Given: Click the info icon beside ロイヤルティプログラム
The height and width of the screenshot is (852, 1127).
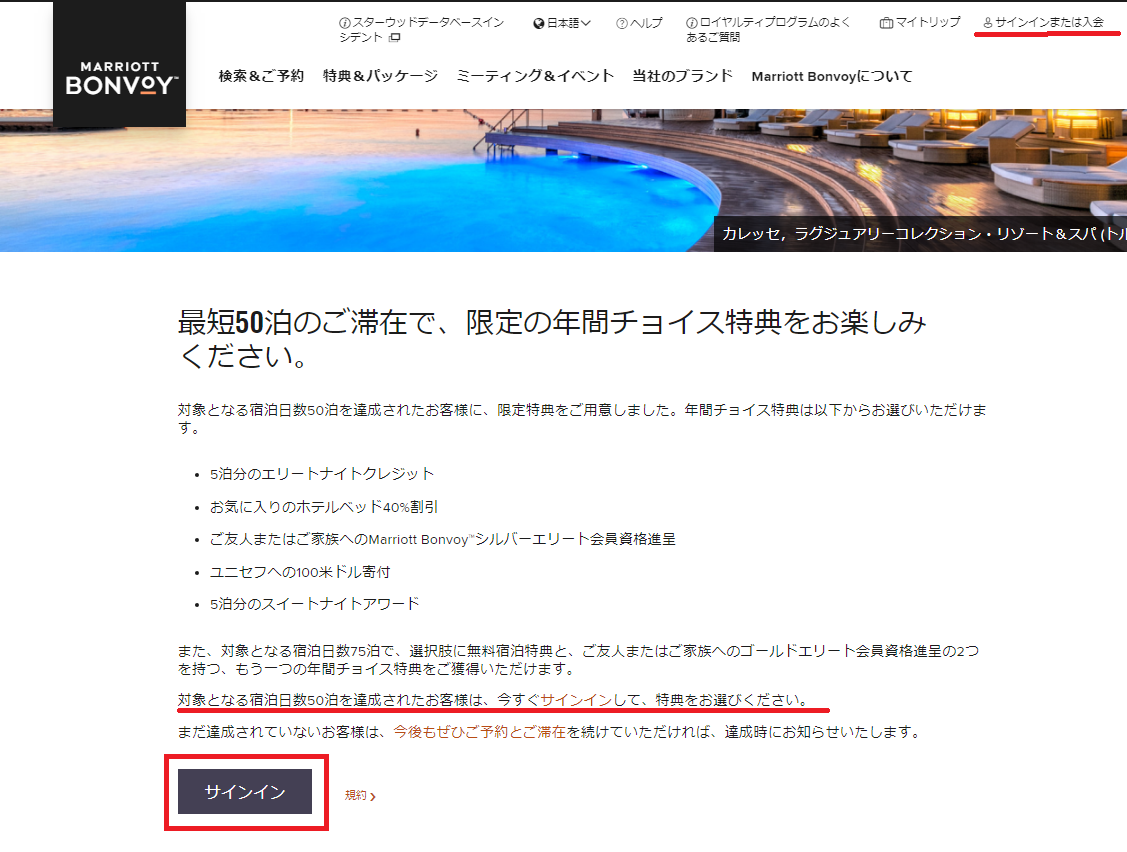Looking at the screenshot, I should pos(691,23).
